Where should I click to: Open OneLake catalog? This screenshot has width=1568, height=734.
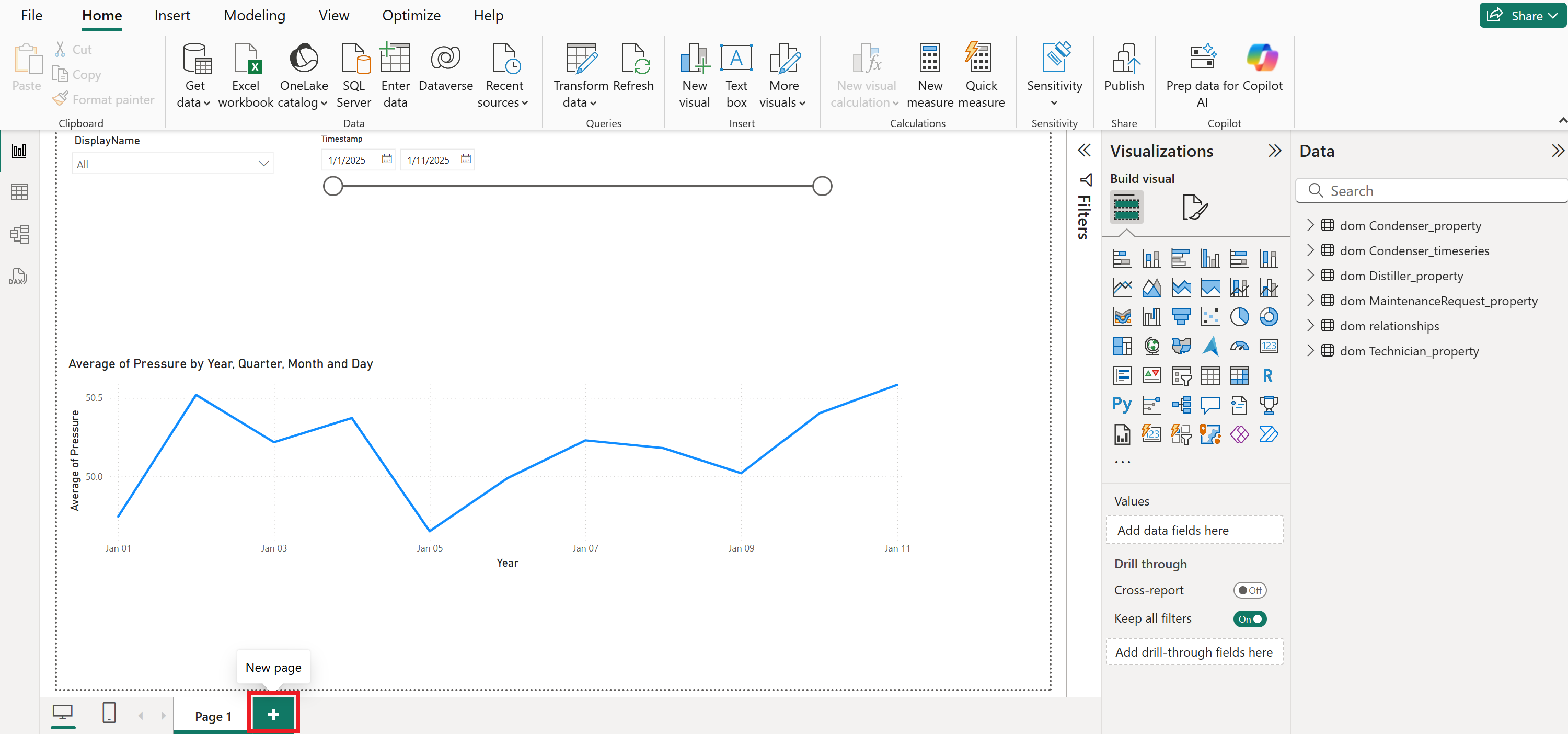(x=303, y=75)
